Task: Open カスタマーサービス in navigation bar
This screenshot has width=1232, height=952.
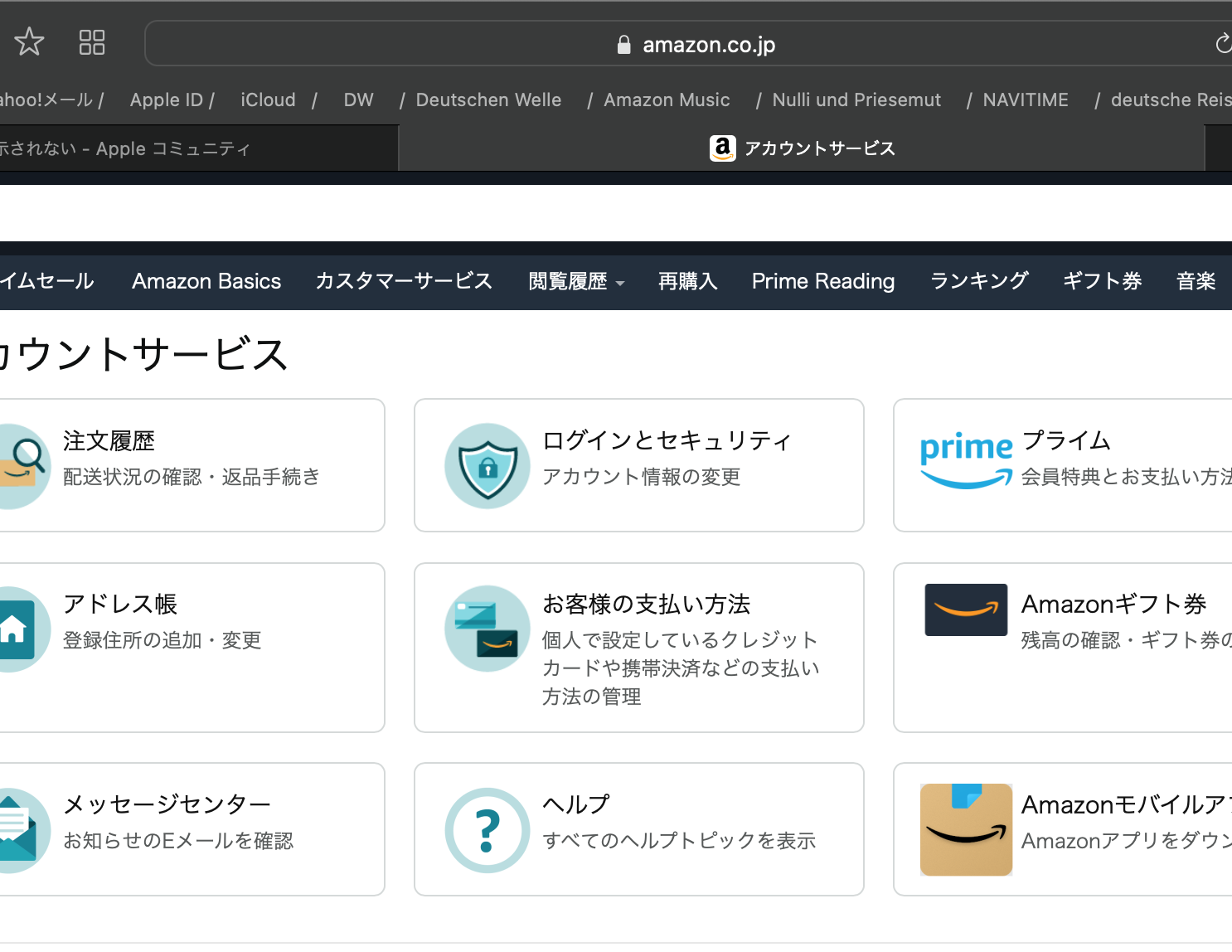Action: tap(404, 282)
